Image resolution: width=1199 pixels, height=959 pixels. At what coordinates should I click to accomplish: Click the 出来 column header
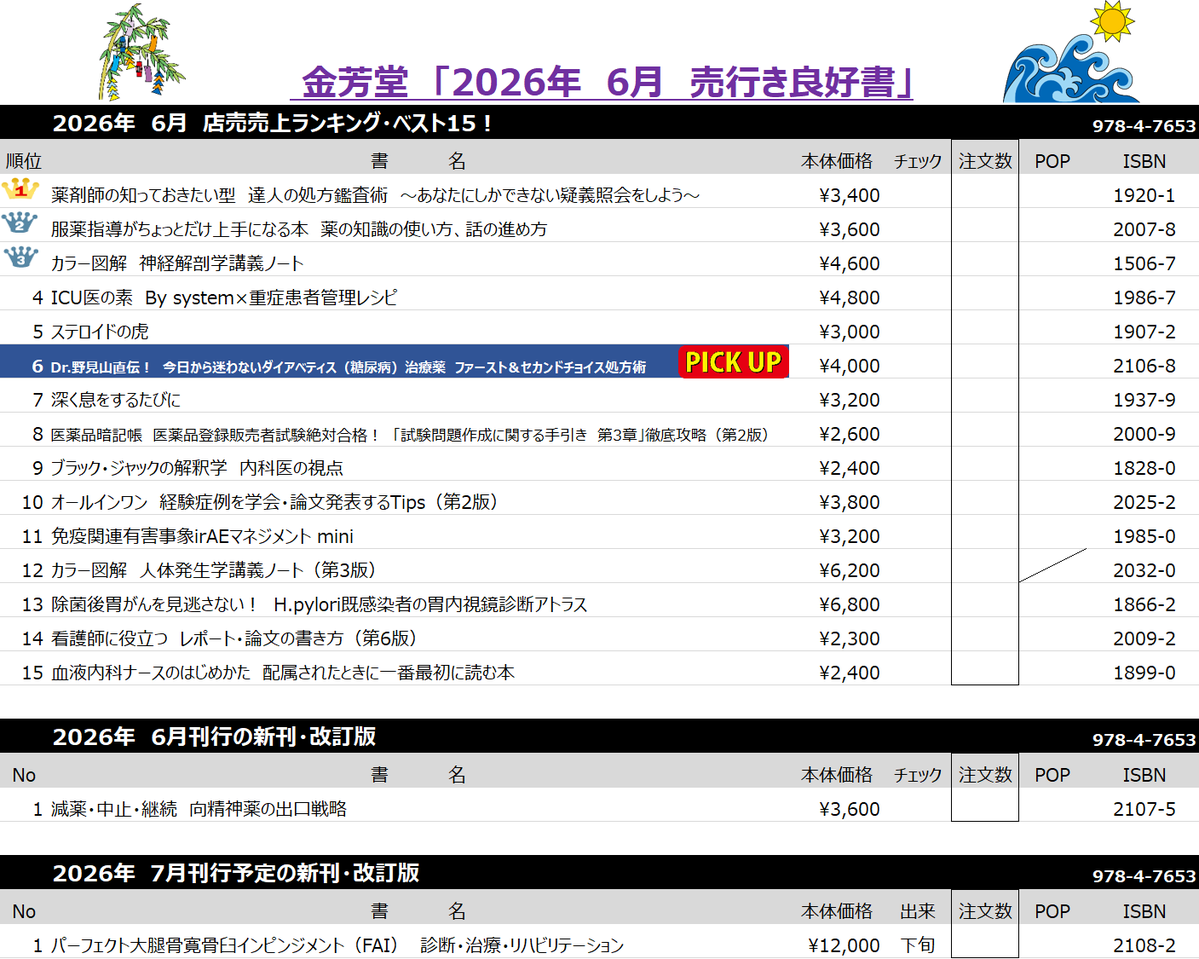[918, 912]
